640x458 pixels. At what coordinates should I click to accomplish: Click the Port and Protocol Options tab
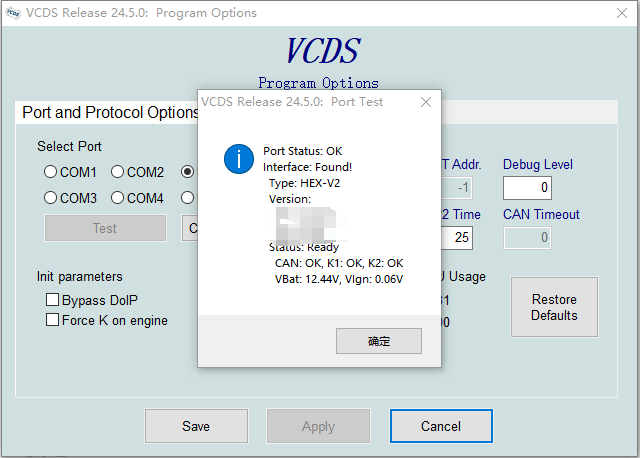pyautogui.click(x=109, y=113)
